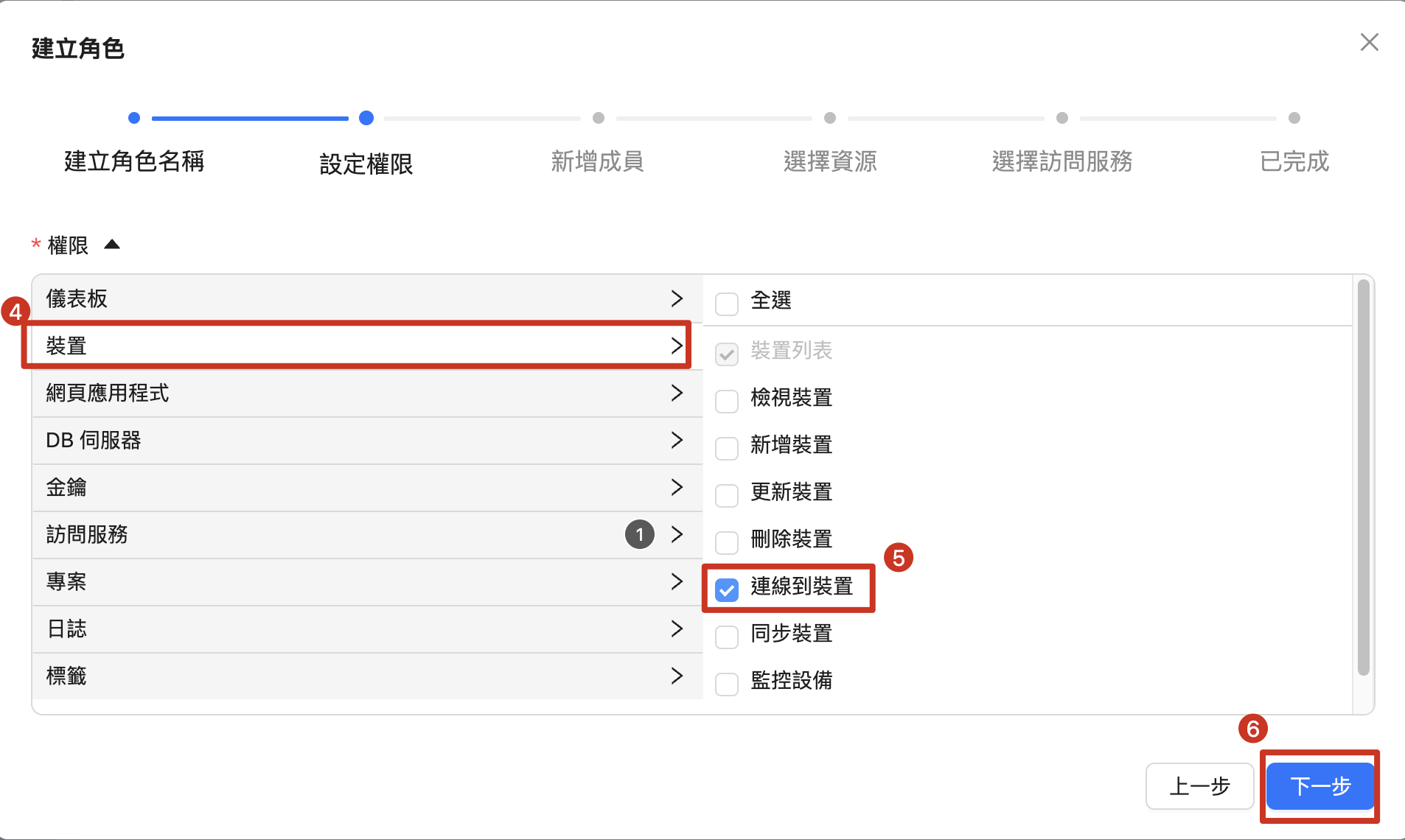Click the 設定權限 step dot
This screenshot has height=840, width=1405.
(x=366, y=118)
